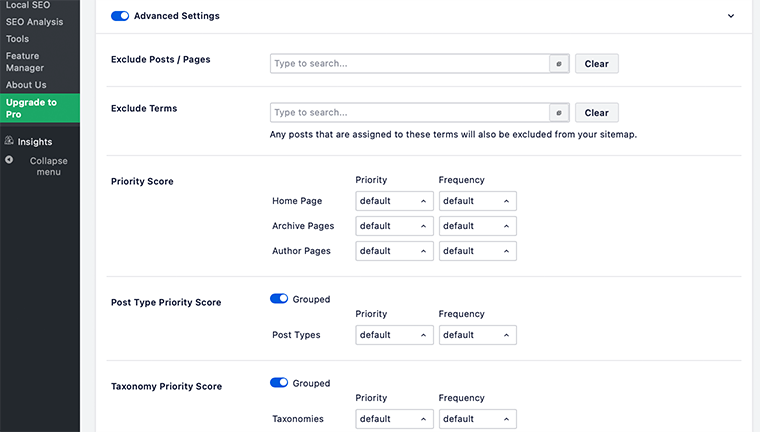Collapse Advanced Settings using the chevron

tap(731, 16)
